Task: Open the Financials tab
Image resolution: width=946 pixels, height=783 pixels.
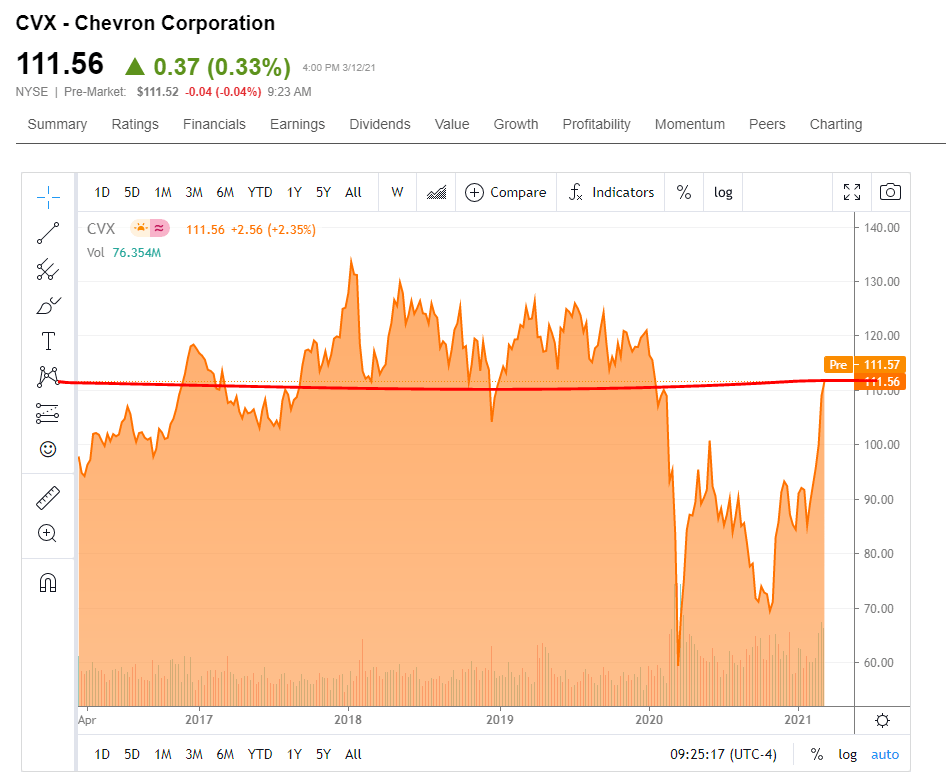Action: click(214, 124)
